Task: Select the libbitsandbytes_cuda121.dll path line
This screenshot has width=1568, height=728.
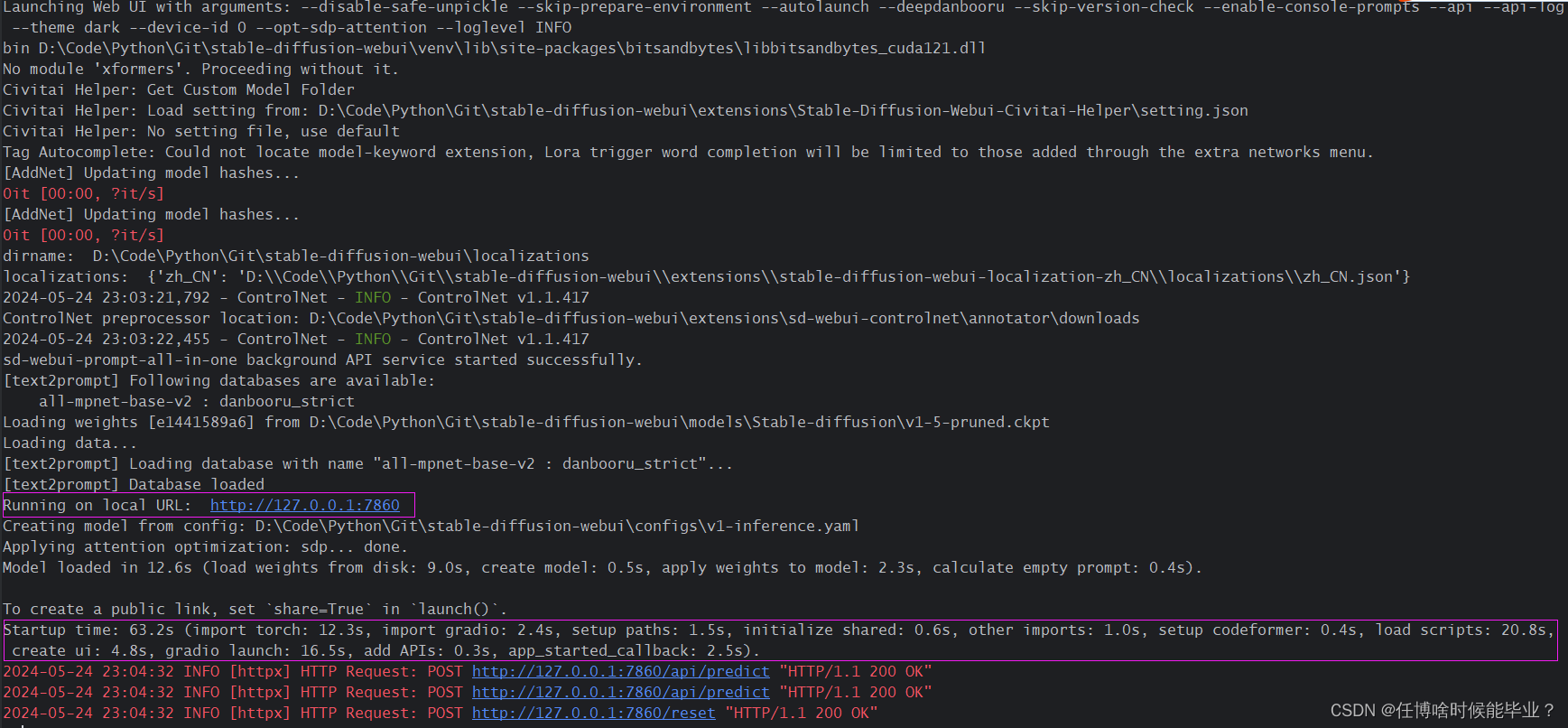Action: (x=494, y=48)
